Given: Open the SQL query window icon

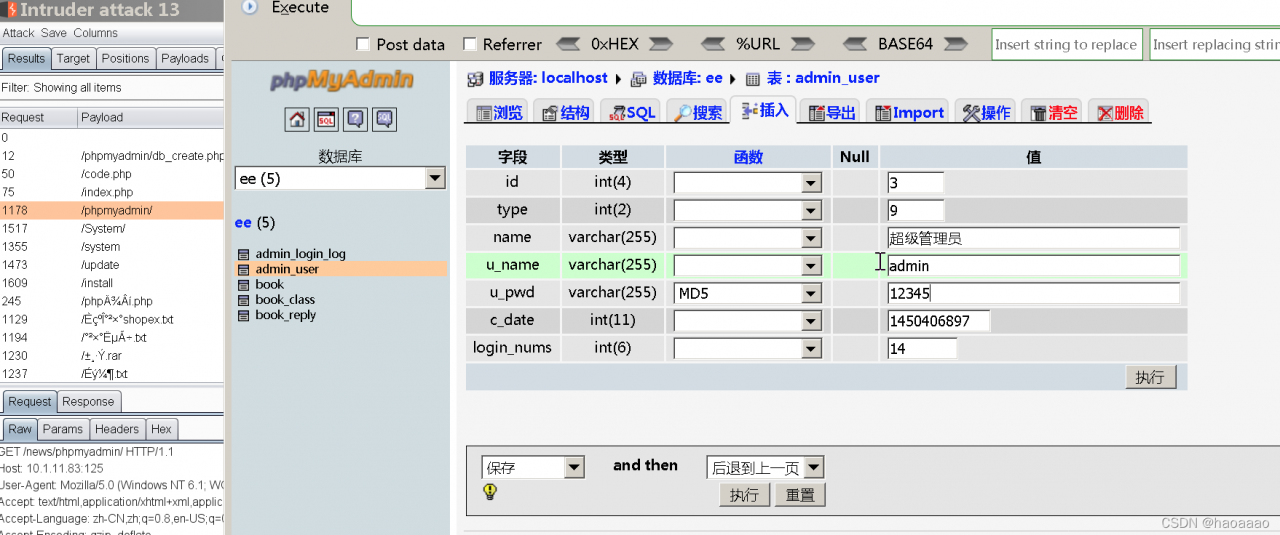Looking at the screenshot, I should point(326,120).
